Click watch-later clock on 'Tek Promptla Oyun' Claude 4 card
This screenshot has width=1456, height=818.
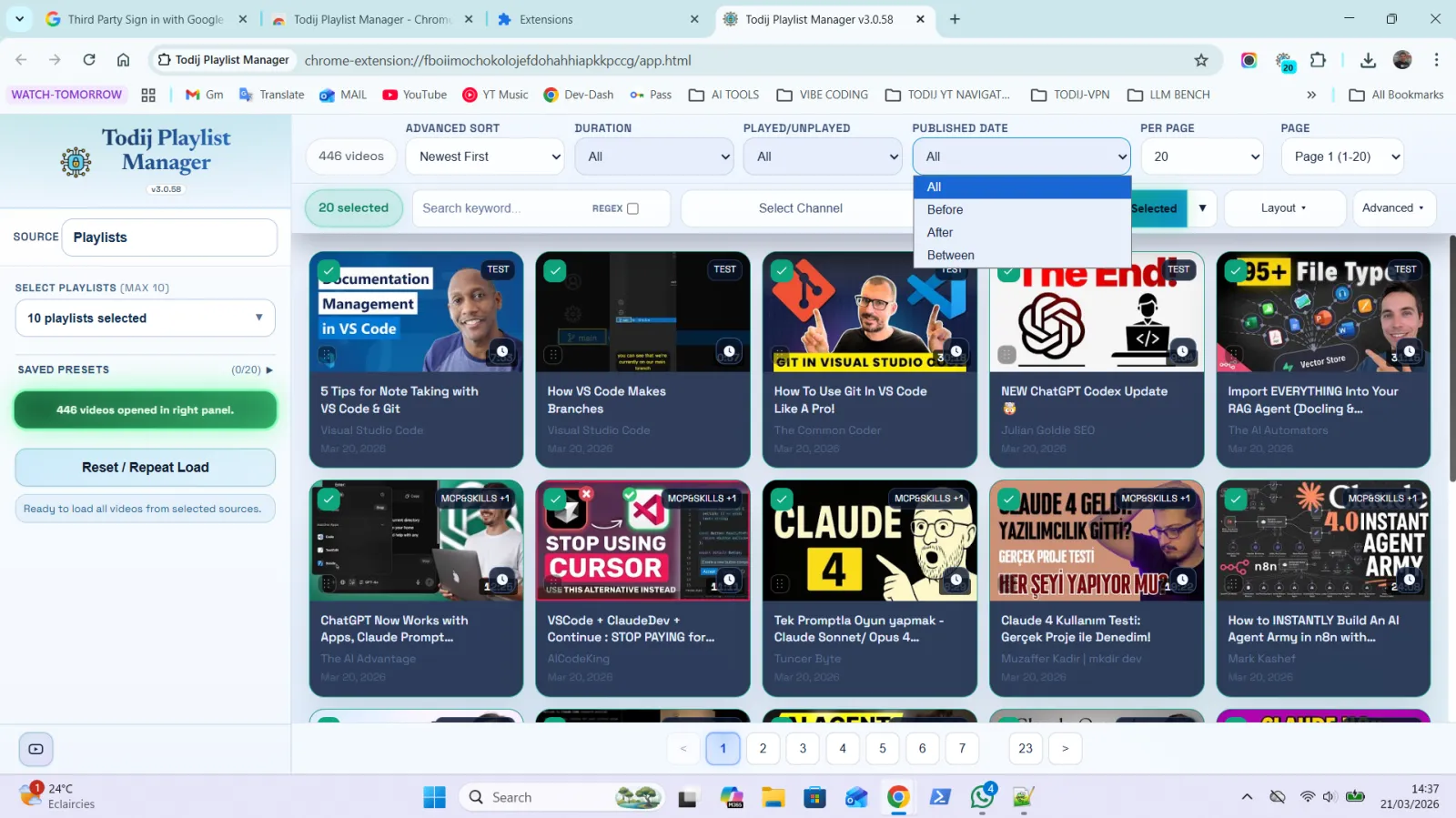click(x=955, y=580)
